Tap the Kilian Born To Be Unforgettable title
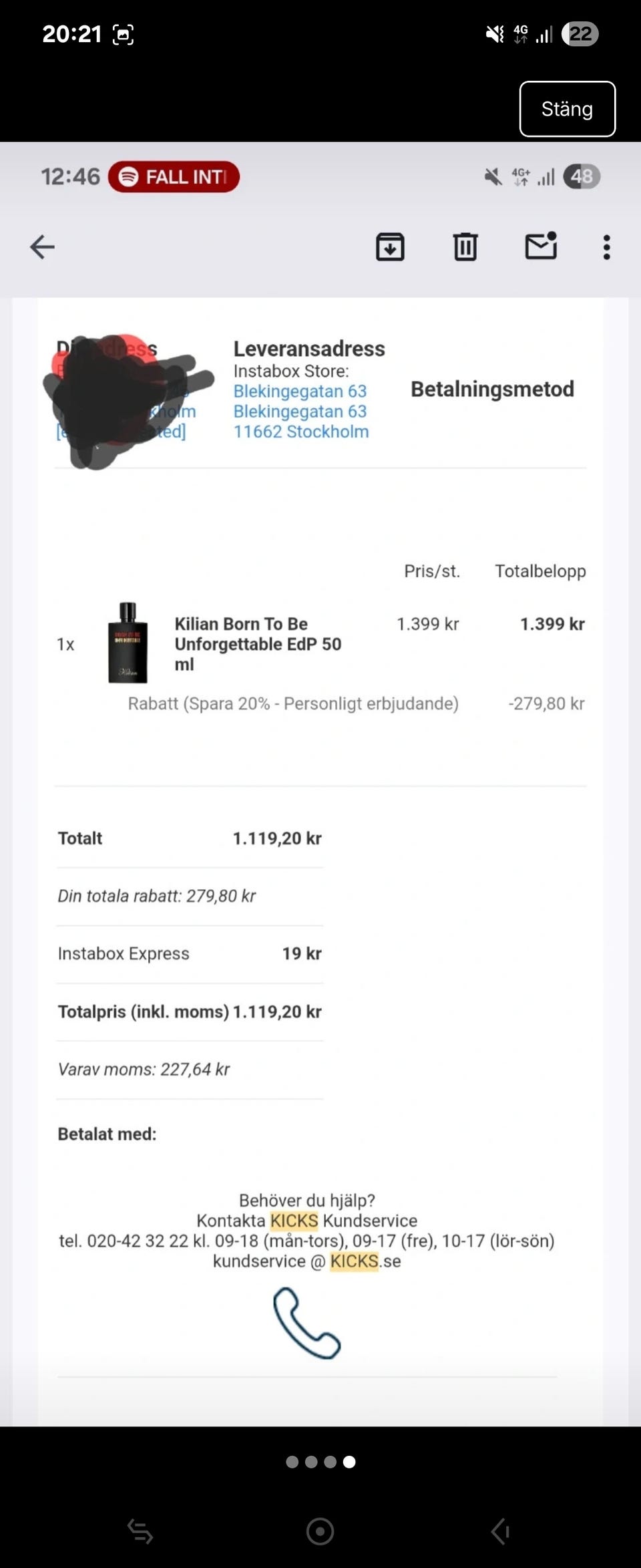This screenshot has width=641, height=1568. 258,643
